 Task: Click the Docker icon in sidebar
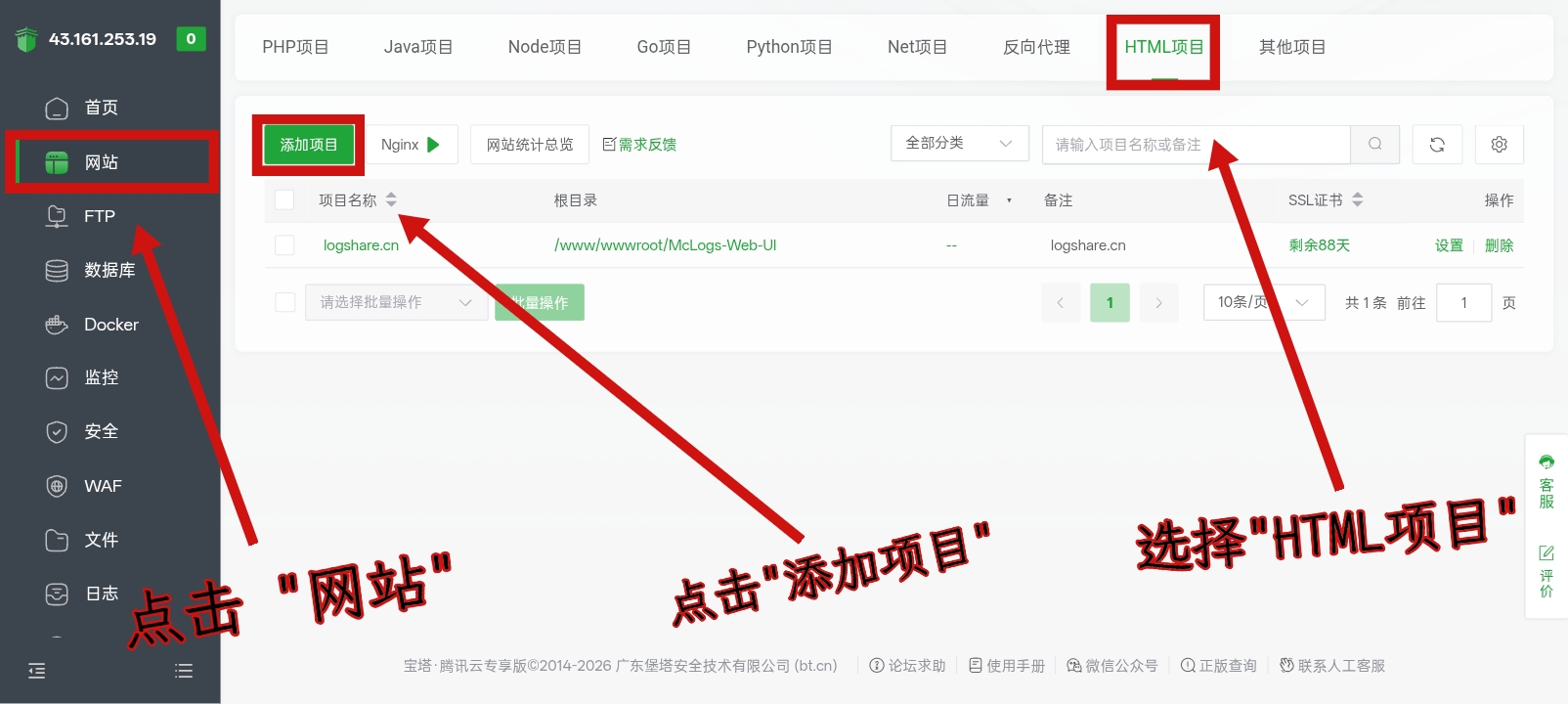(57, 325)
